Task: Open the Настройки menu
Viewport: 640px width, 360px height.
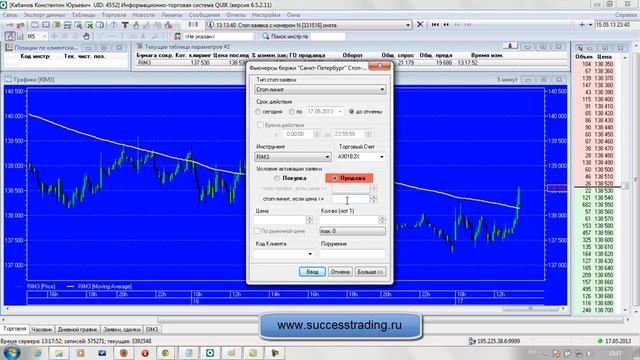Action: 266,15
